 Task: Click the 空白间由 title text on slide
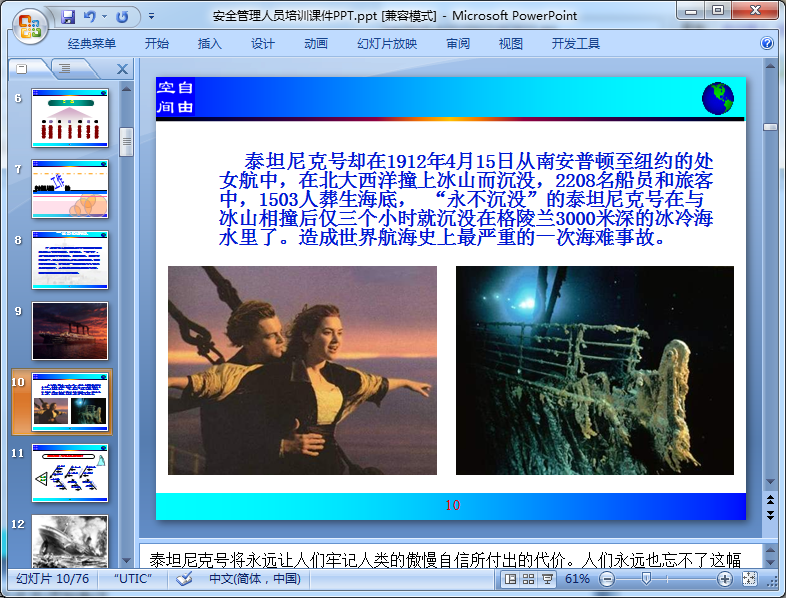pyautogui.click(x=175, y=97)
